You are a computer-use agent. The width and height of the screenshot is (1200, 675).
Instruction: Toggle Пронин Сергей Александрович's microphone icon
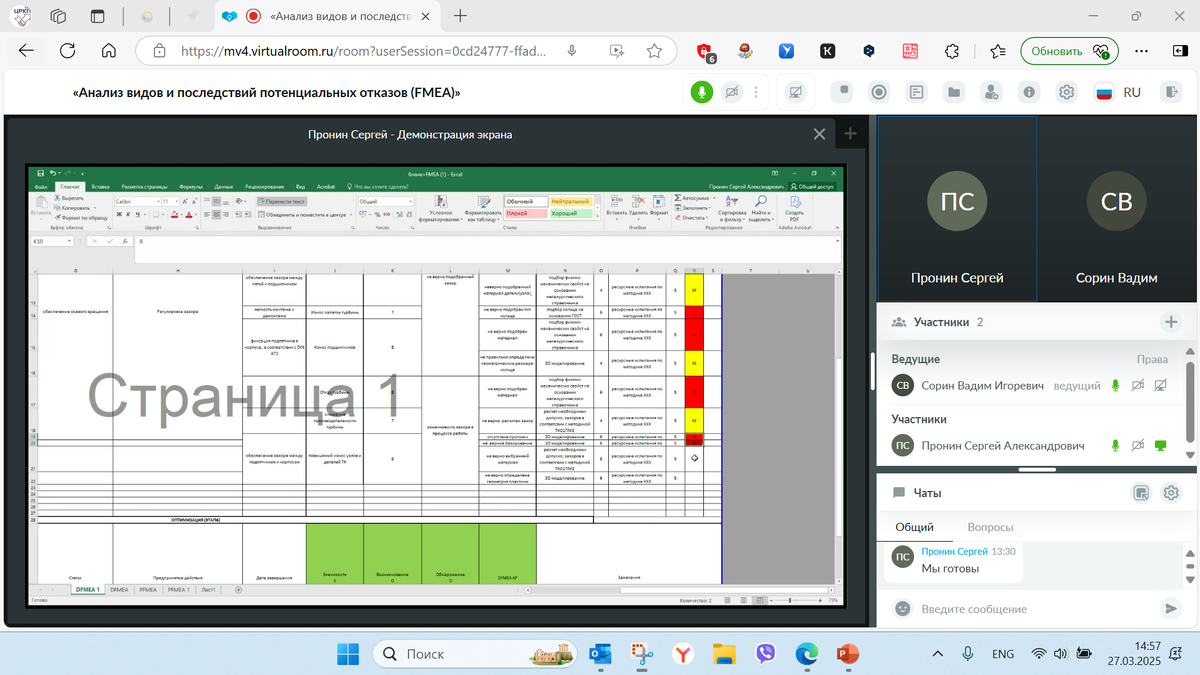(x=1116, y=445)
